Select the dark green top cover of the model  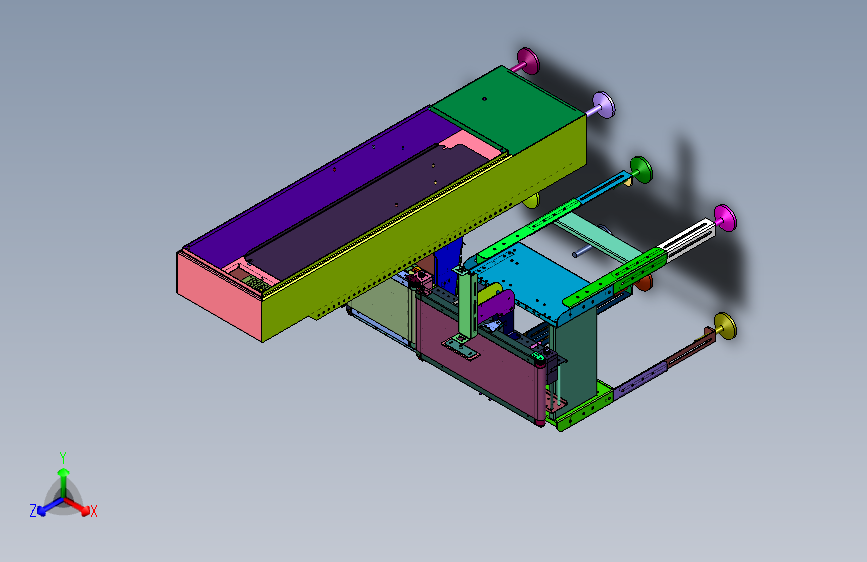pyautogui.click(x=509, y=110)
